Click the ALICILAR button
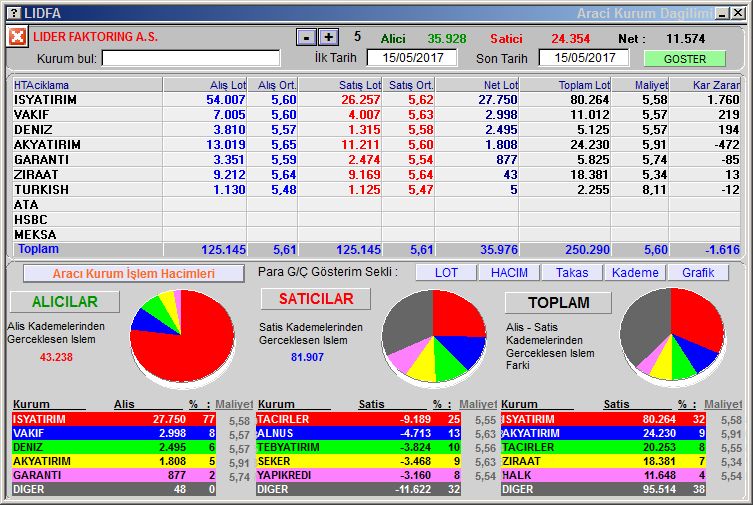This screenshot has width=753, height=505. [x=65, y=301]
